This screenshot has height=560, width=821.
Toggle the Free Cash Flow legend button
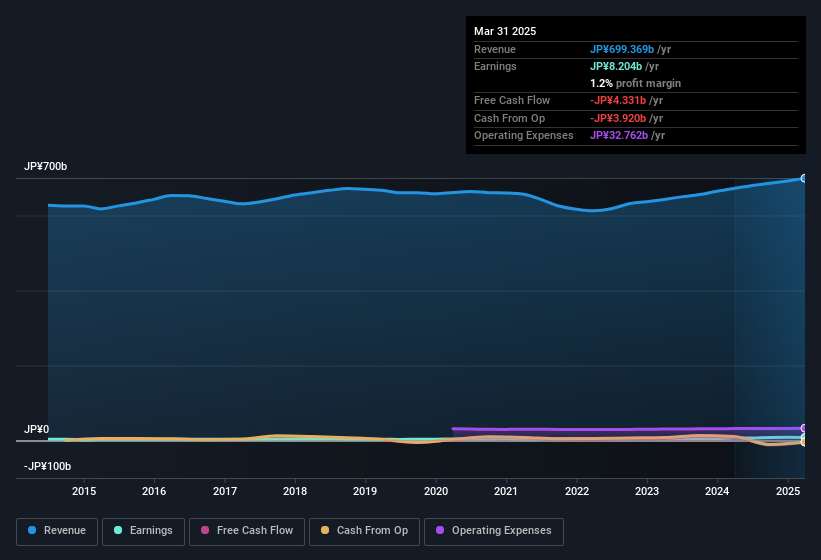tap(247, 531)
